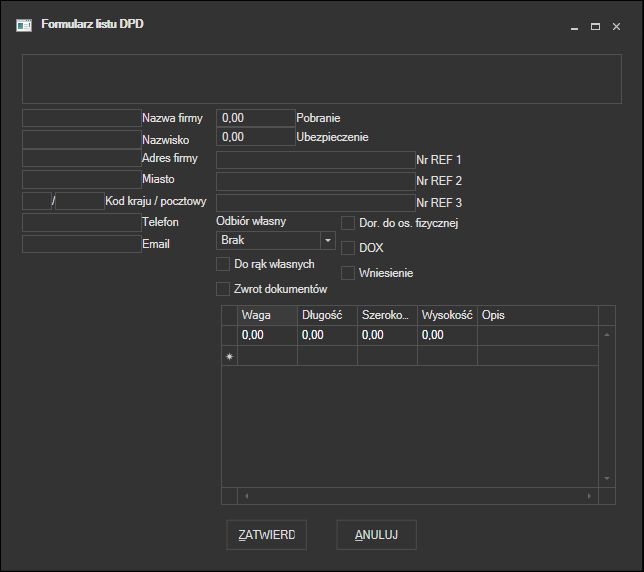Viewport: 644px width, 572px height.
Task: Click the Długość cell value 0,00
Action: point(327,335)
